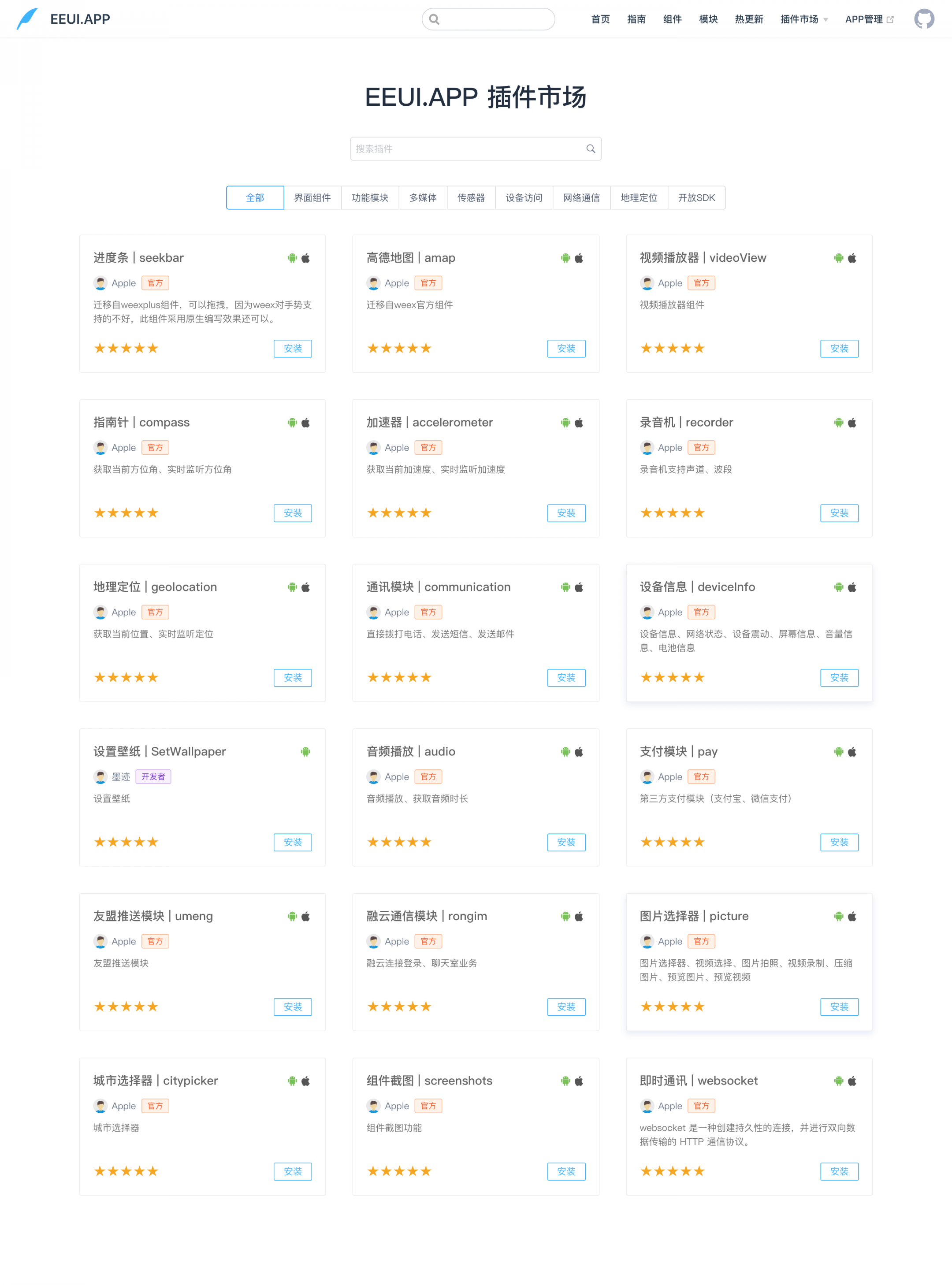Open the 开发者 badge on the SetWallpaper card
952x1285 pixels.
(x=153, y=777)
